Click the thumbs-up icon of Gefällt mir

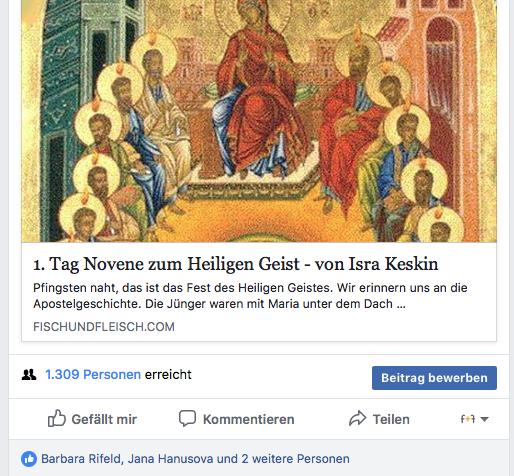click(57, 418)
